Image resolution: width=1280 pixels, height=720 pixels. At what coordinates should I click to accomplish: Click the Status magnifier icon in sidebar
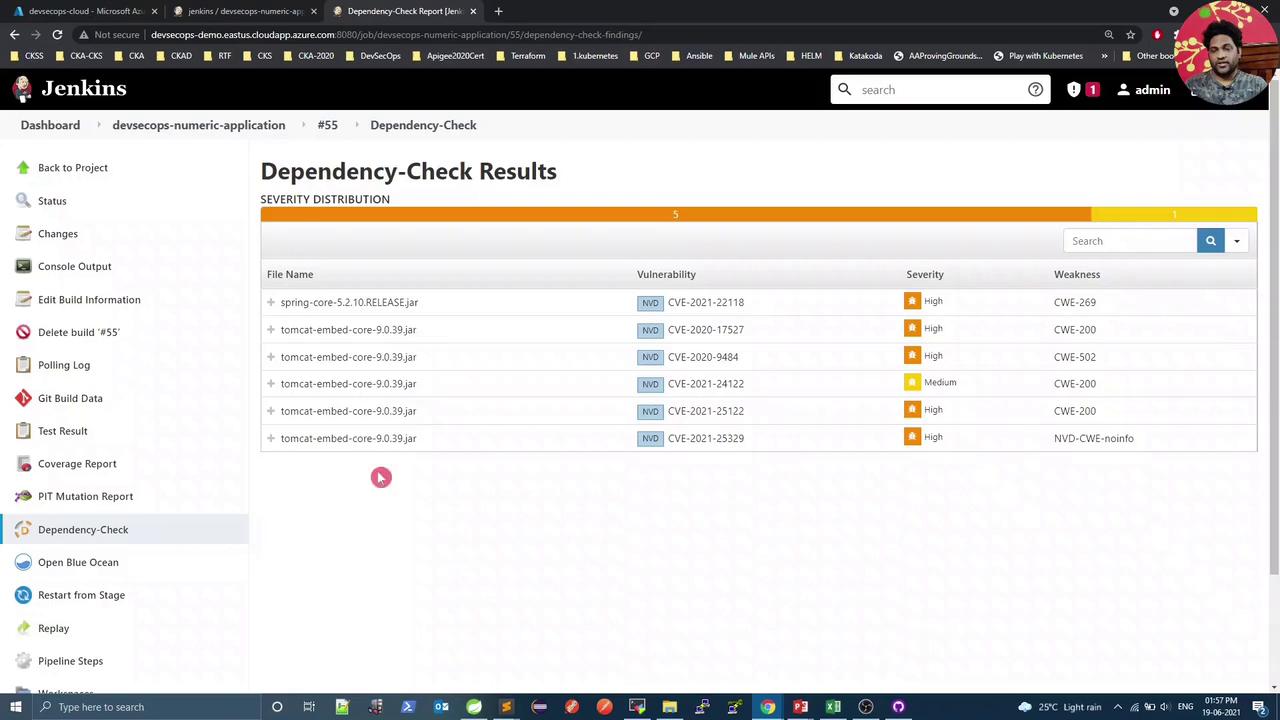[x=23, y=201]
